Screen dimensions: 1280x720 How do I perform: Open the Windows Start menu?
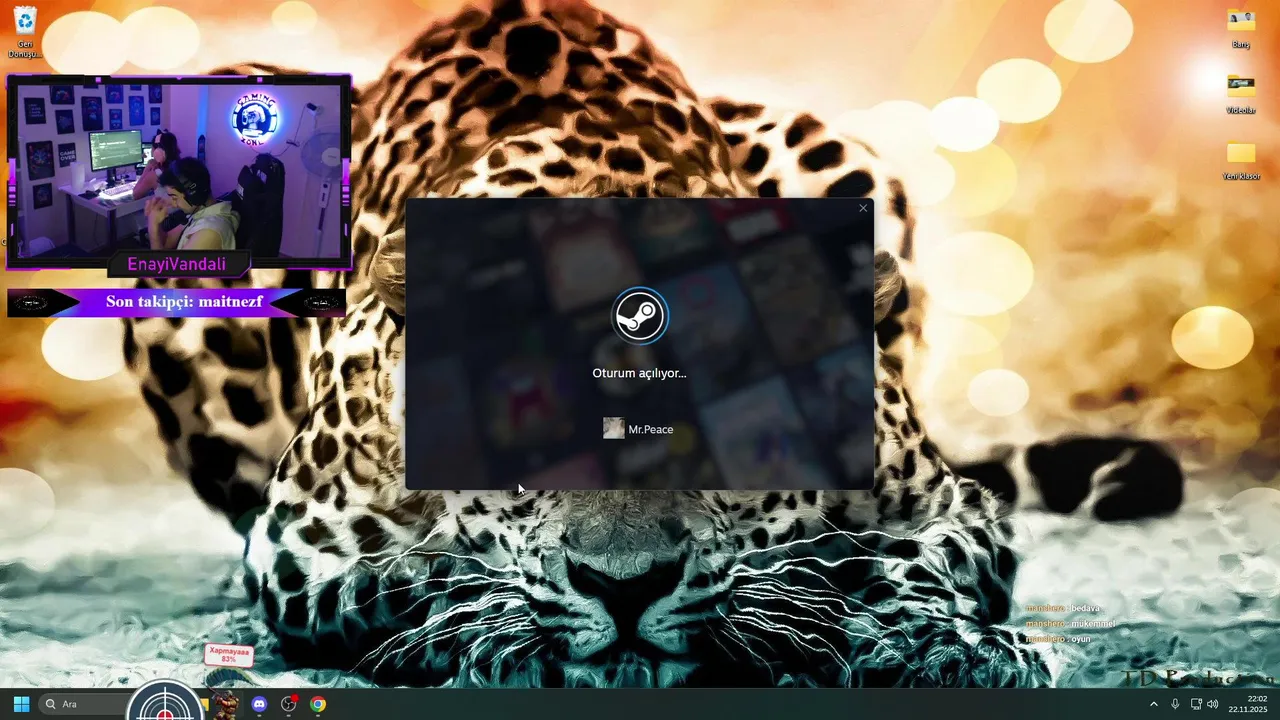21,704
